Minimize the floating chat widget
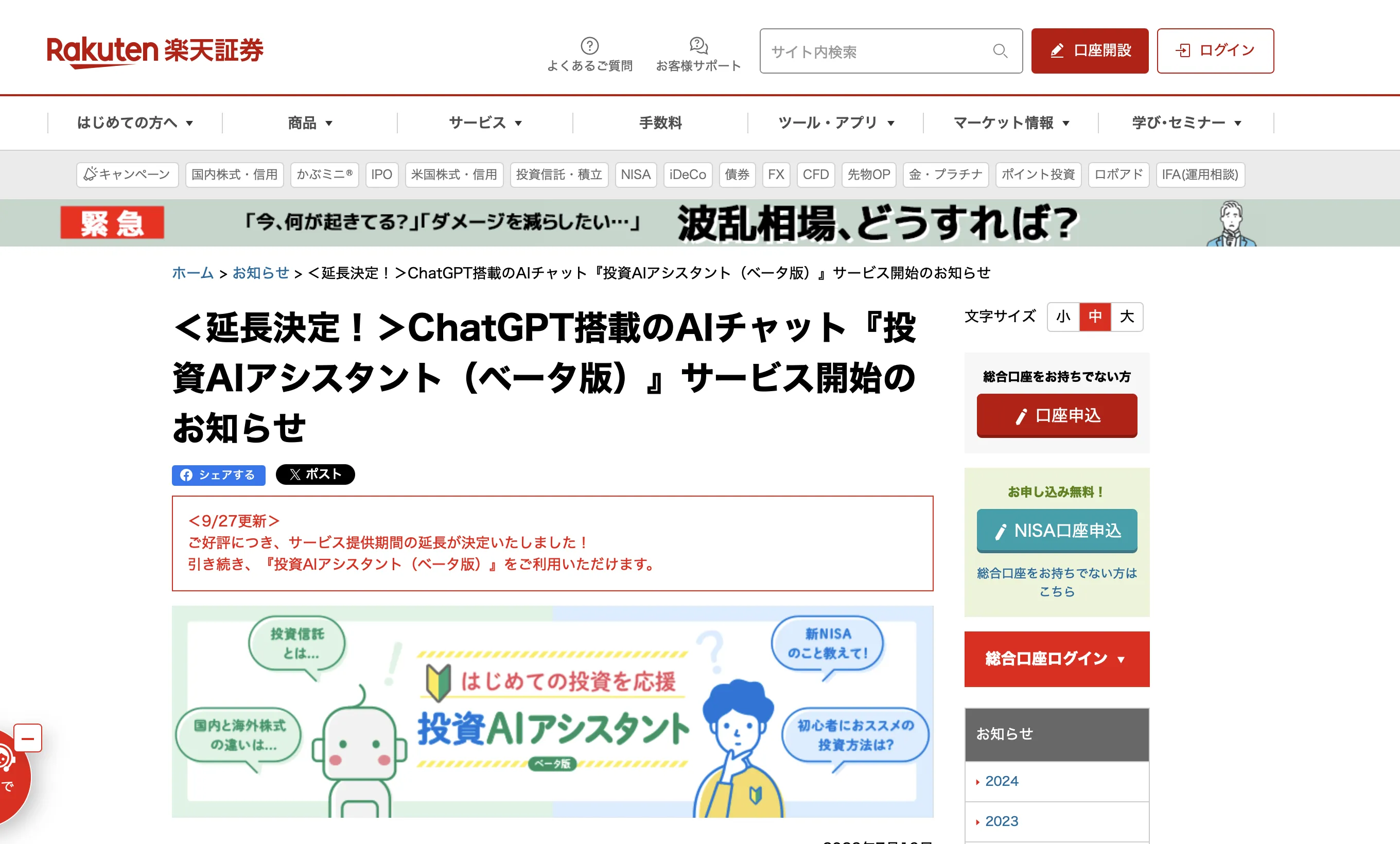This screenshot has height=844, width=1400. [27, 738]
